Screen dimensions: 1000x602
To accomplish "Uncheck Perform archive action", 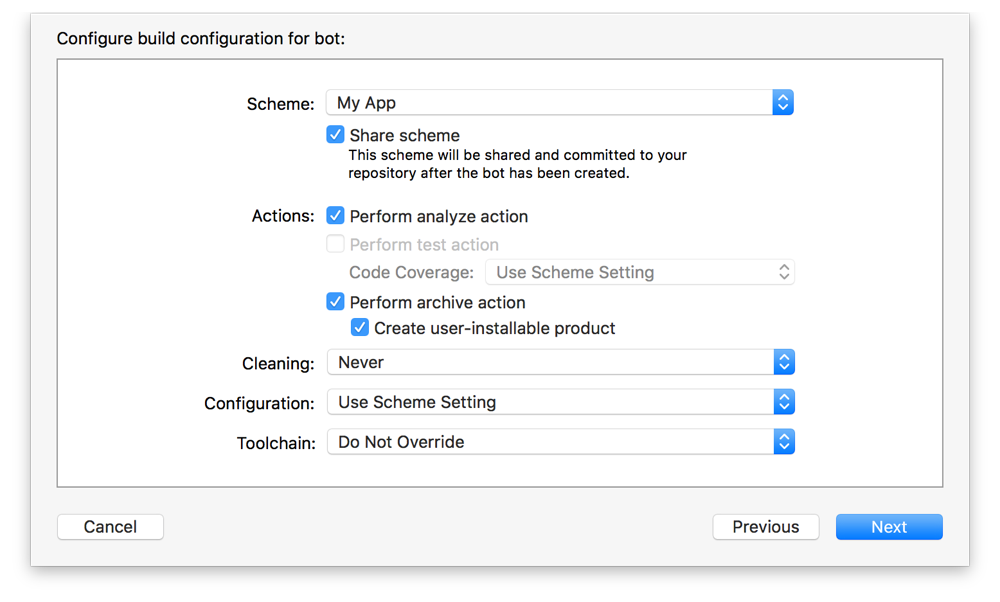I will click(x=335, y=302).
